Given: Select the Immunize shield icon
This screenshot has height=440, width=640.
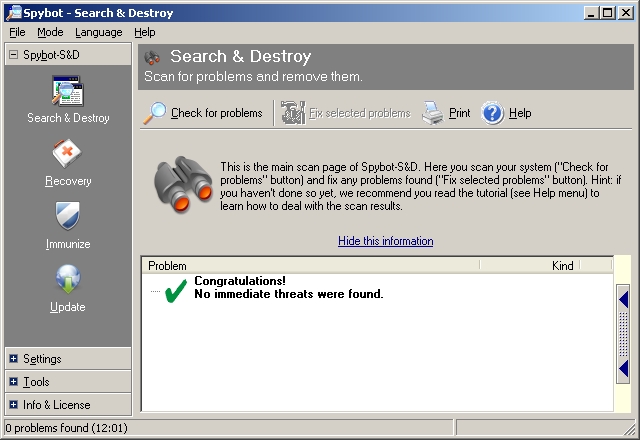Looking at the screenshot, I should (x=68, y=216).
